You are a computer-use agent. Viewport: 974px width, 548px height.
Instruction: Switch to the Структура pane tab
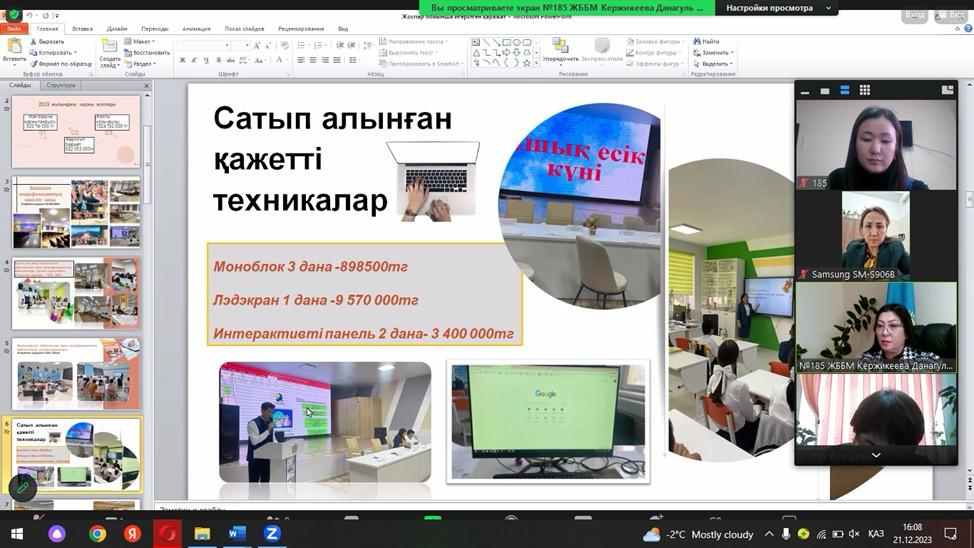coord(60,85)
